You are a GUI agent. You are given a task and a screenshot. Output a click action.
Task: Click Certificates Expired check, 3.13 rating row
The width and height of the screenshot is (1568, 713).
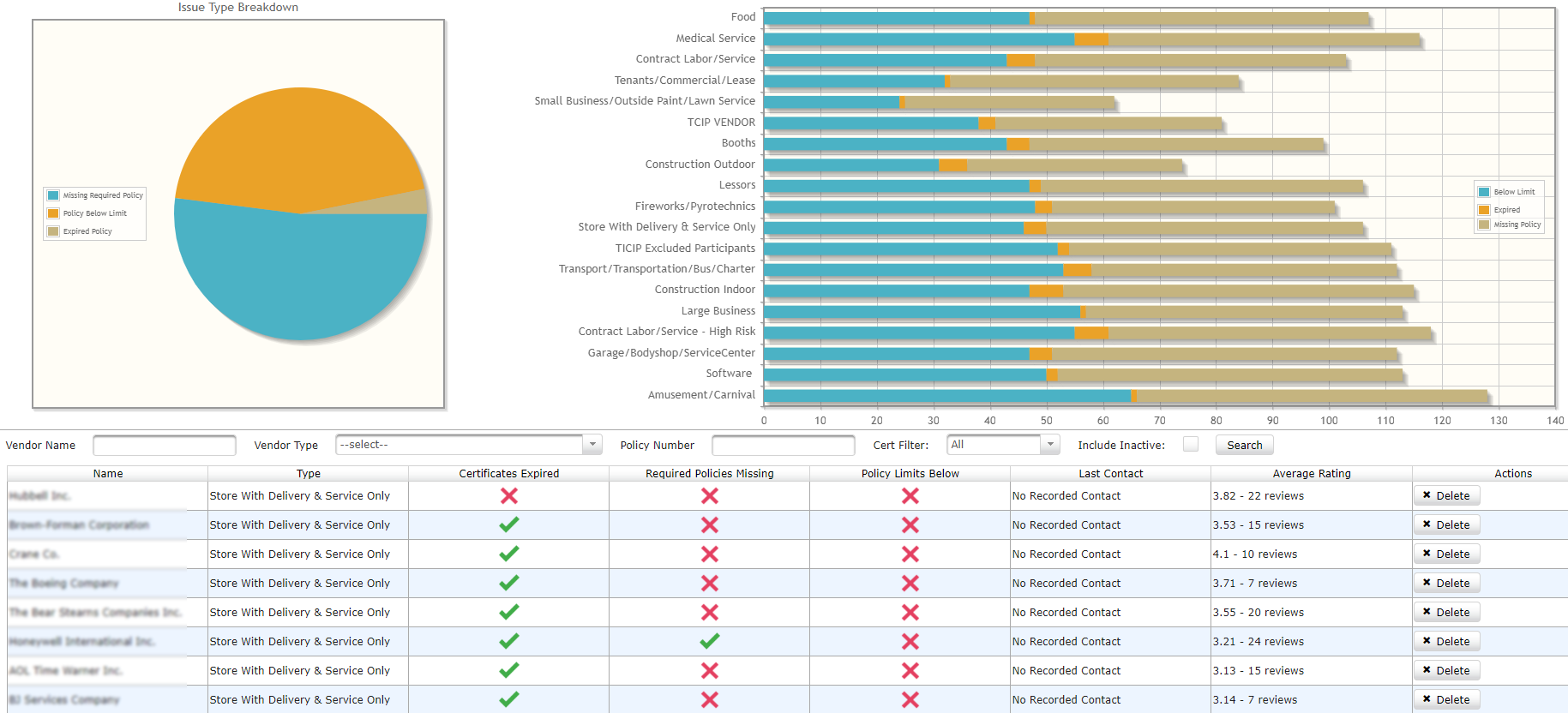click(509, 670)
